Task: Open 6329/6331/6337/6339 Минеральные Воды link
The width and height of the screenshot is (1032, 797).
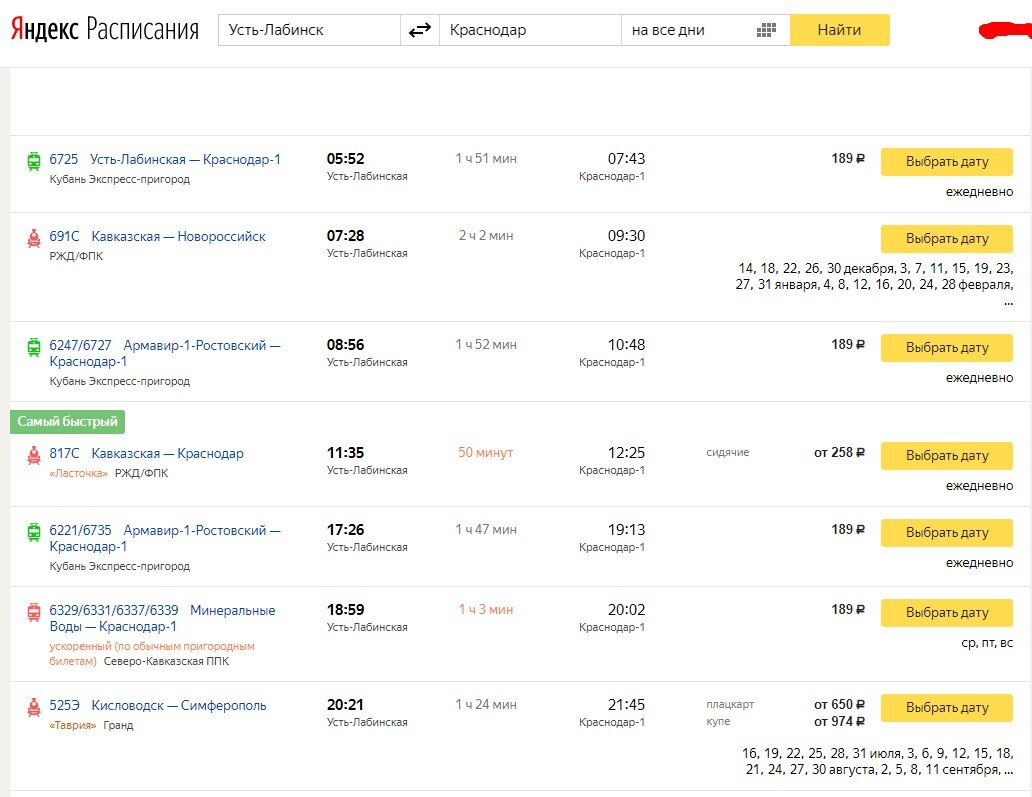Action: (x=162, y=618)
